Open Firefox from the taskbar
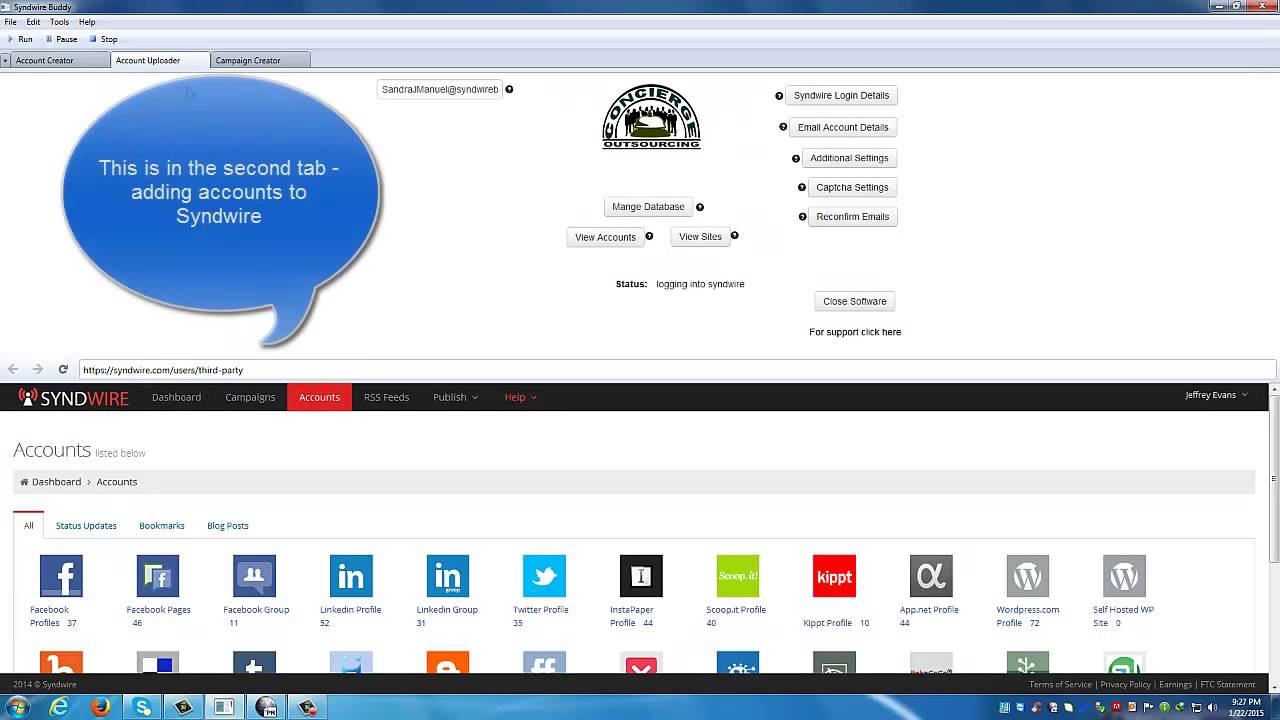Image resolution: width=1280 pixels, height=720 pixels. [x=101, y=707]
